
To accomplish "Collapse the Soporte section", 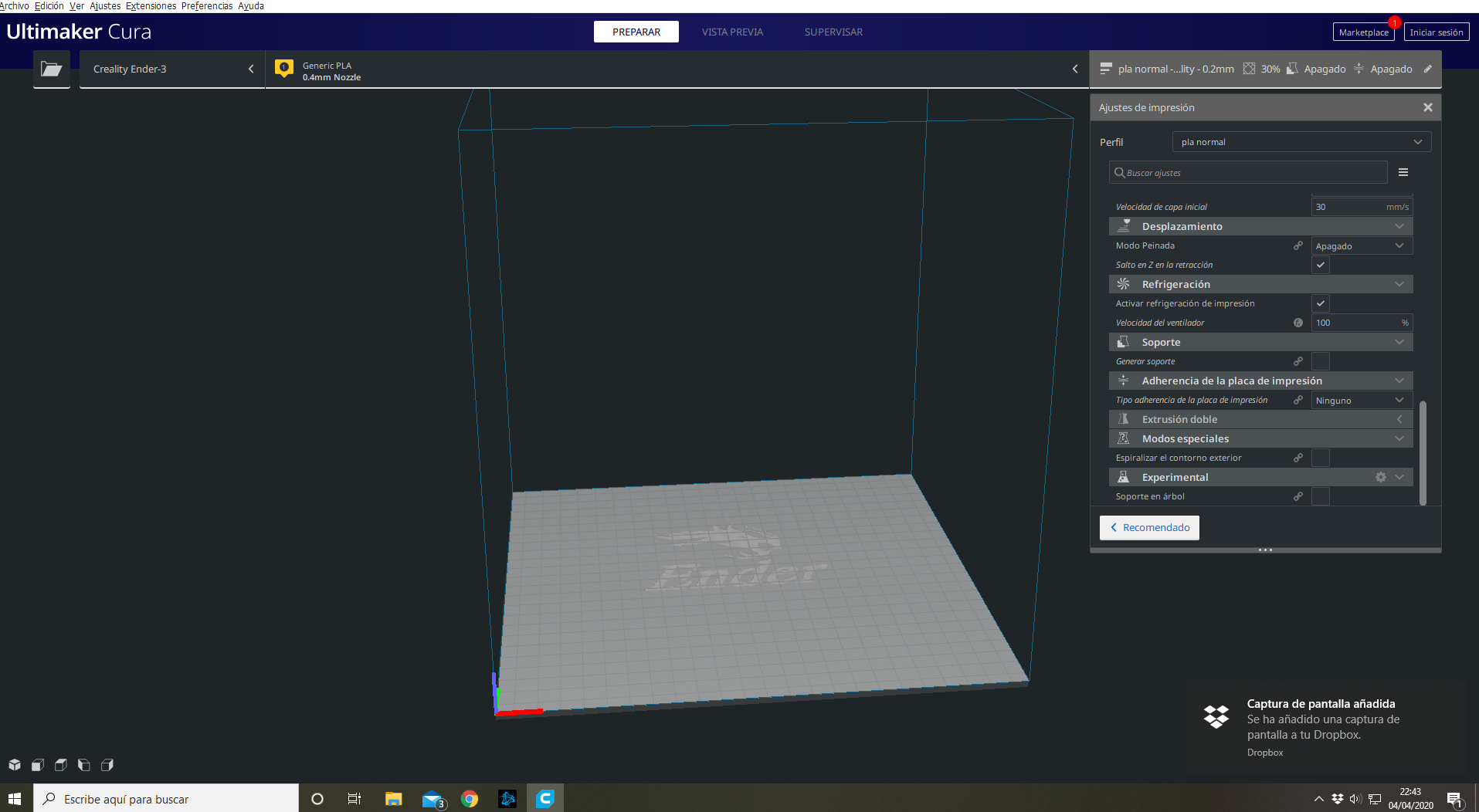I will pyautogui.click(x=1261, y=342).
